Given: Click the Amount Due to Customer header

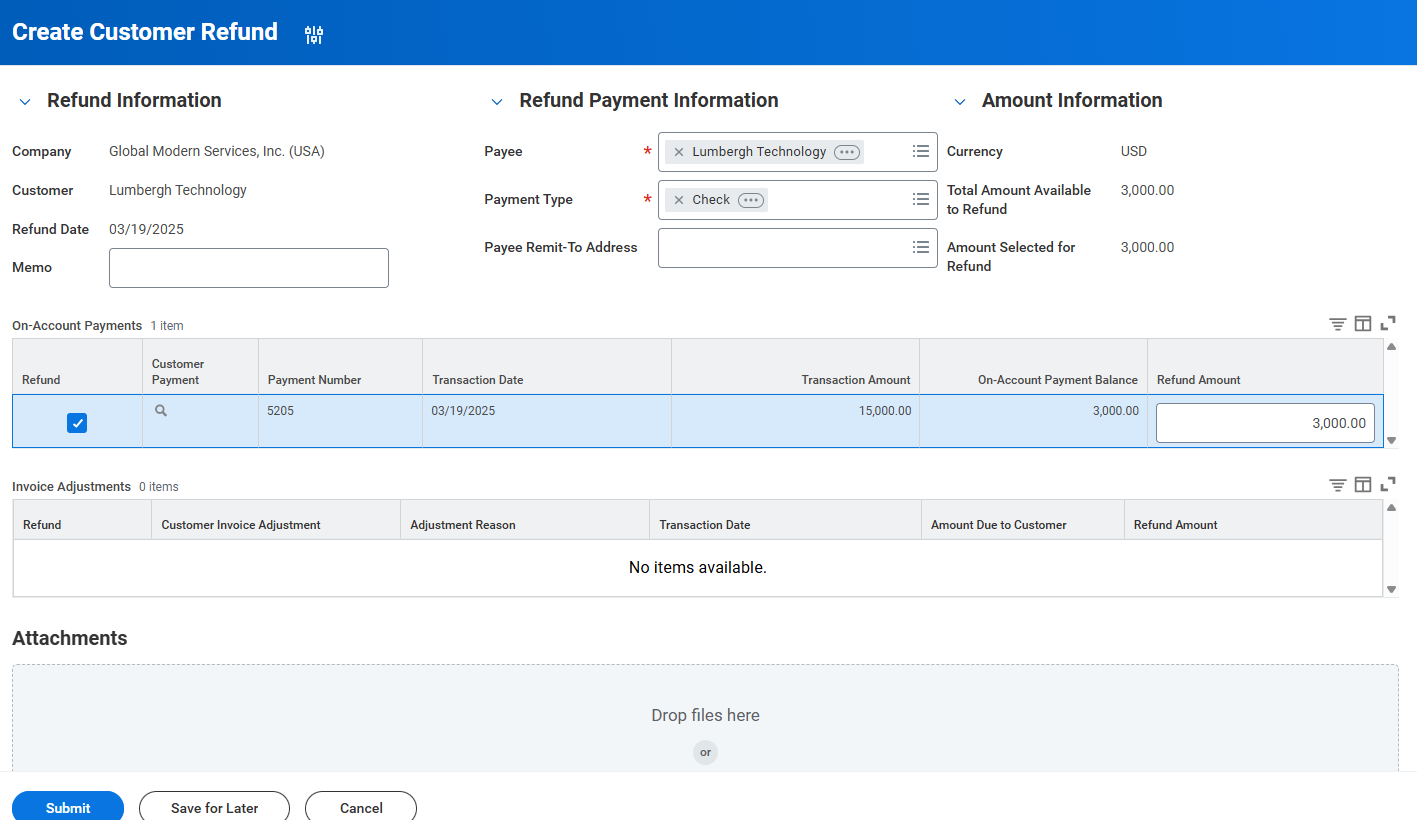Looking at the screenshot, I should [x=1021, y=520].
